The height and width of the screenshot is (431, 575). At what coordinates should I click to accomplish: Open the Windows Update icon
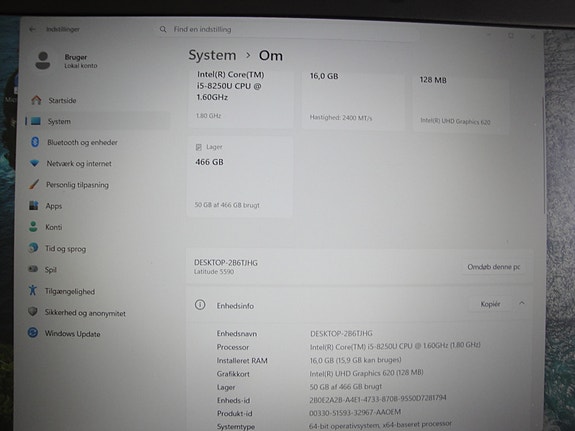click(33, 333)
